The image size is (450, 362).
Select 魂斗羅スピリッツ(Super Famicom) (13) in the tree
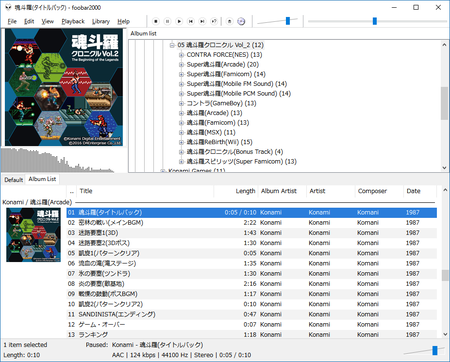241,161
